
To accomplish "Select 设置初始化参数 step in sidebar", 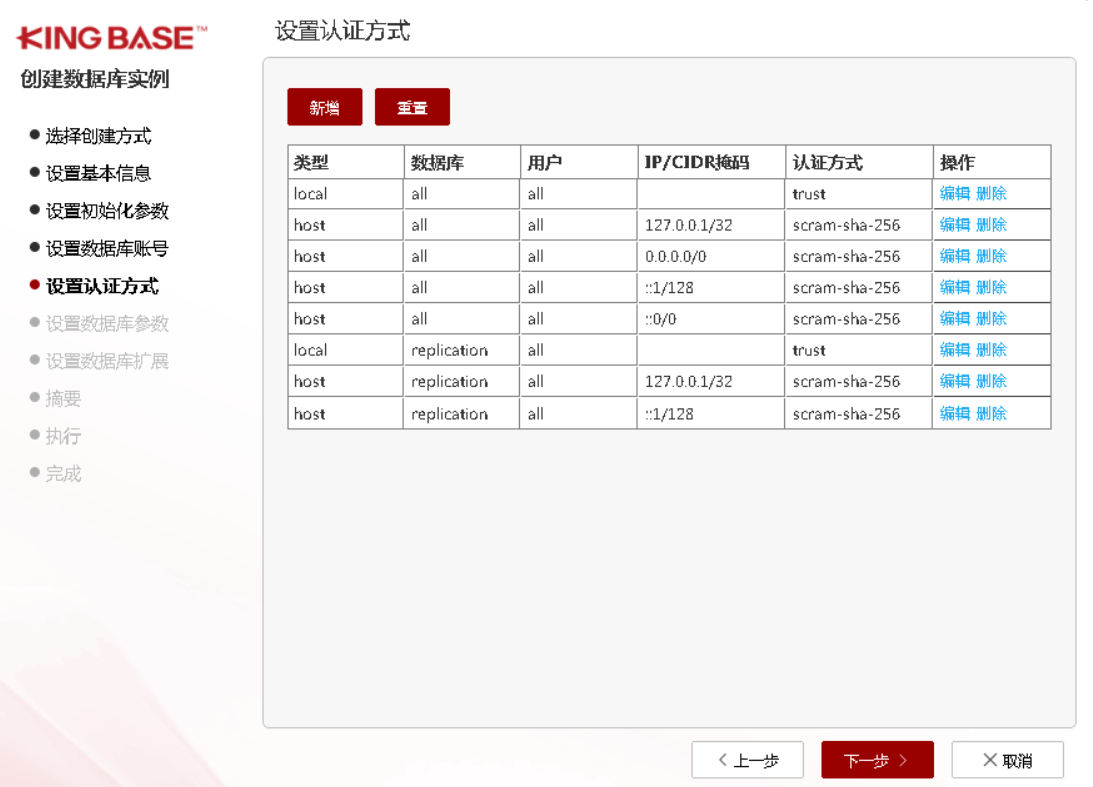I will pos(107,211).
